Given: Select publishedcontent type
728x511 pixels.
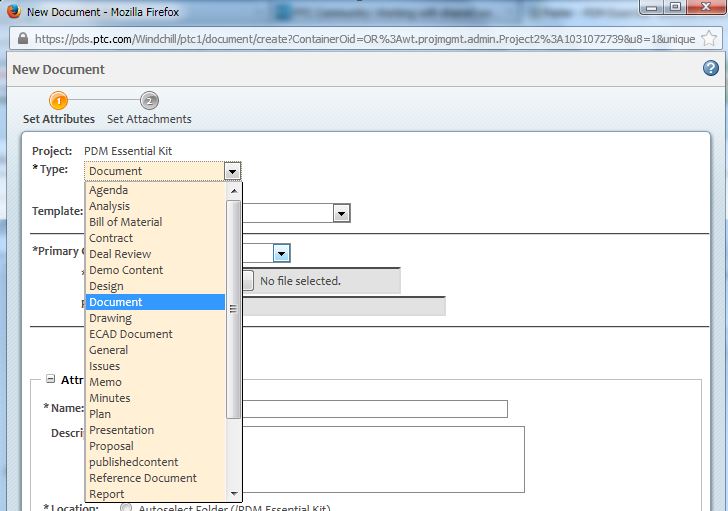Looking at the screenshot, I should click(x=155, y=462).
